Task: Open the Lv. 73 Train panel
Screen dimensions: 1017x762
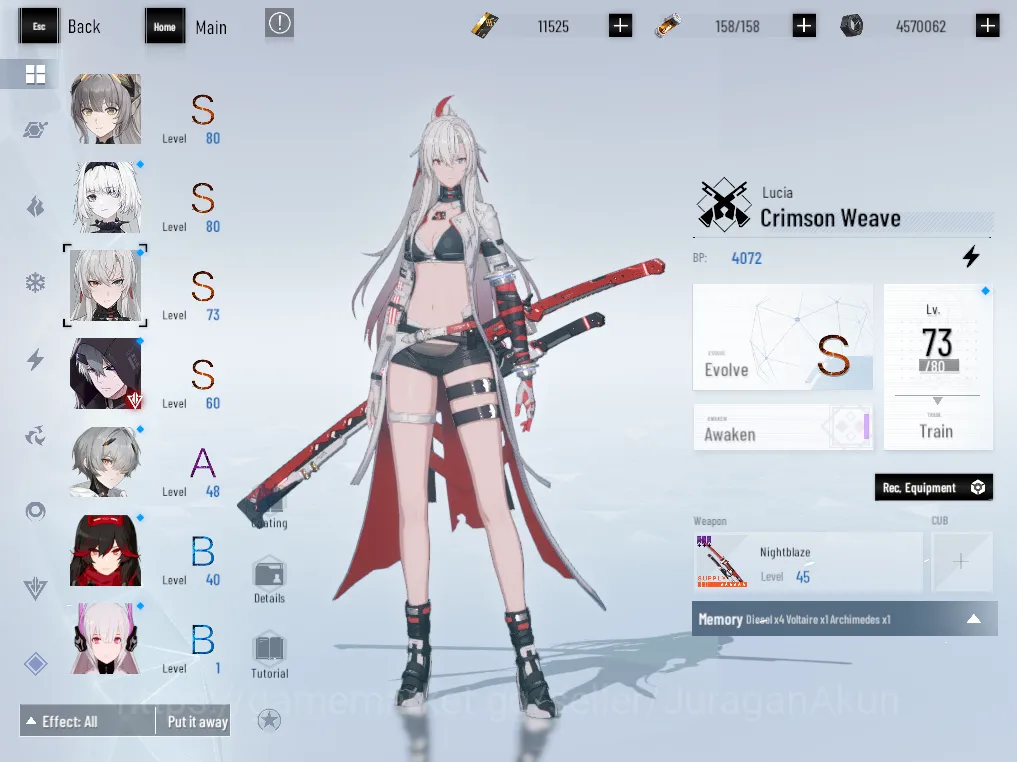Action: 938,367
